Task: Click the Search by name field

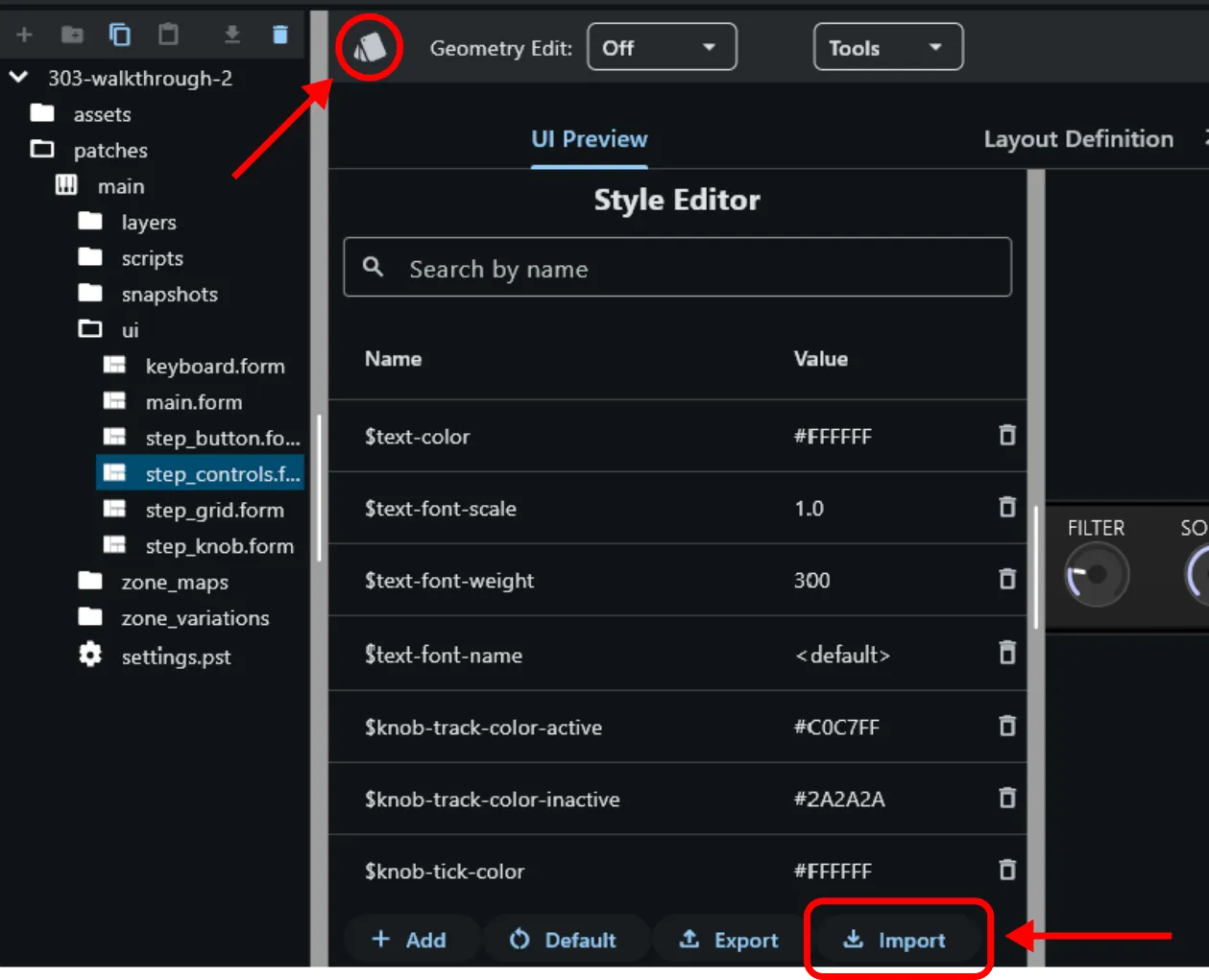Action: pos(677,267)
